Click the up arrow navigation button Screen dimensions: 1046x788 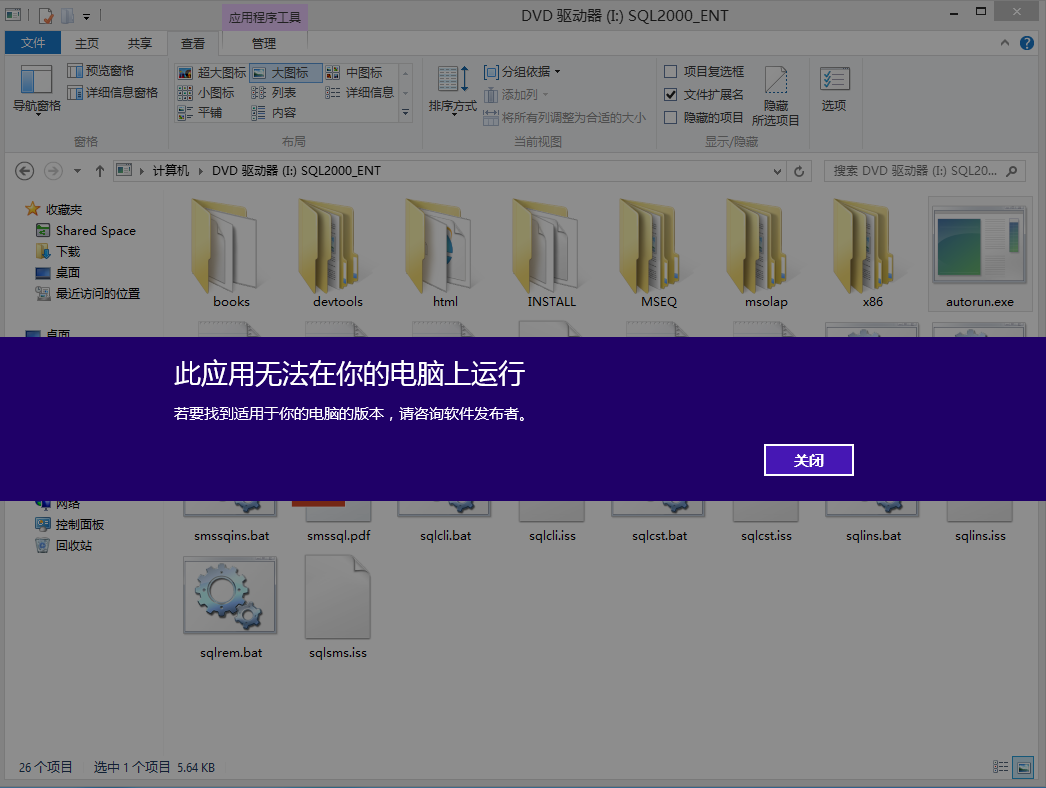click(x=100, y=171)
